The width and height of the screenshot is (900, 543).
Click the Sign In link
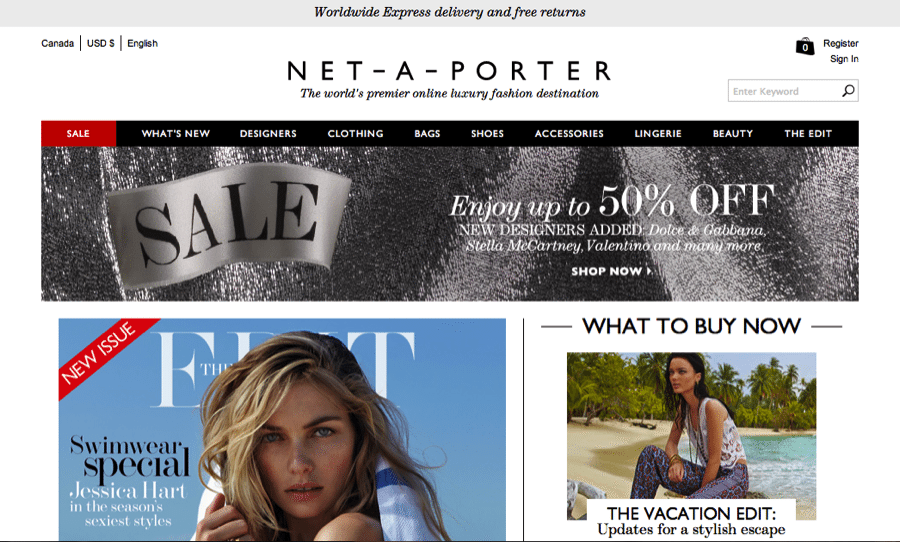pos(844,59)
